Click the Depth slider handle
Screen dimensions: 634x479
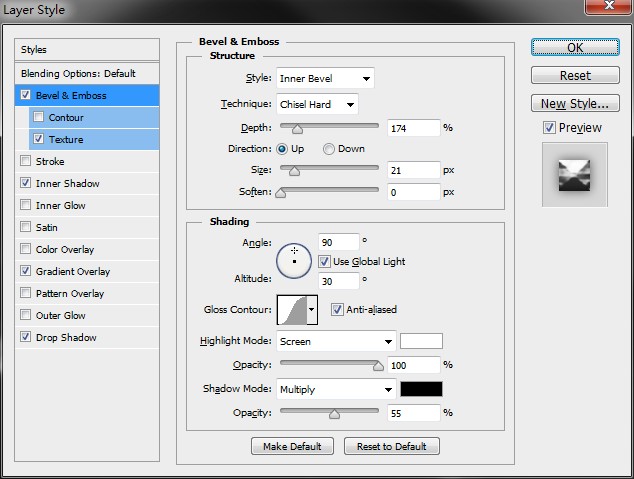tap(297, 129)
